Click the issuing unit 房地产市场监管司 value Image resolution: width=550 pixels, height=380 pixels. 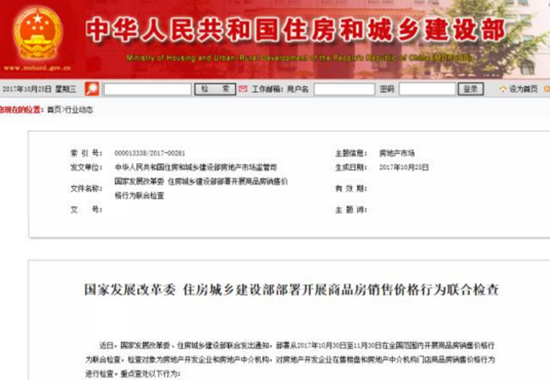pos(196,167)
